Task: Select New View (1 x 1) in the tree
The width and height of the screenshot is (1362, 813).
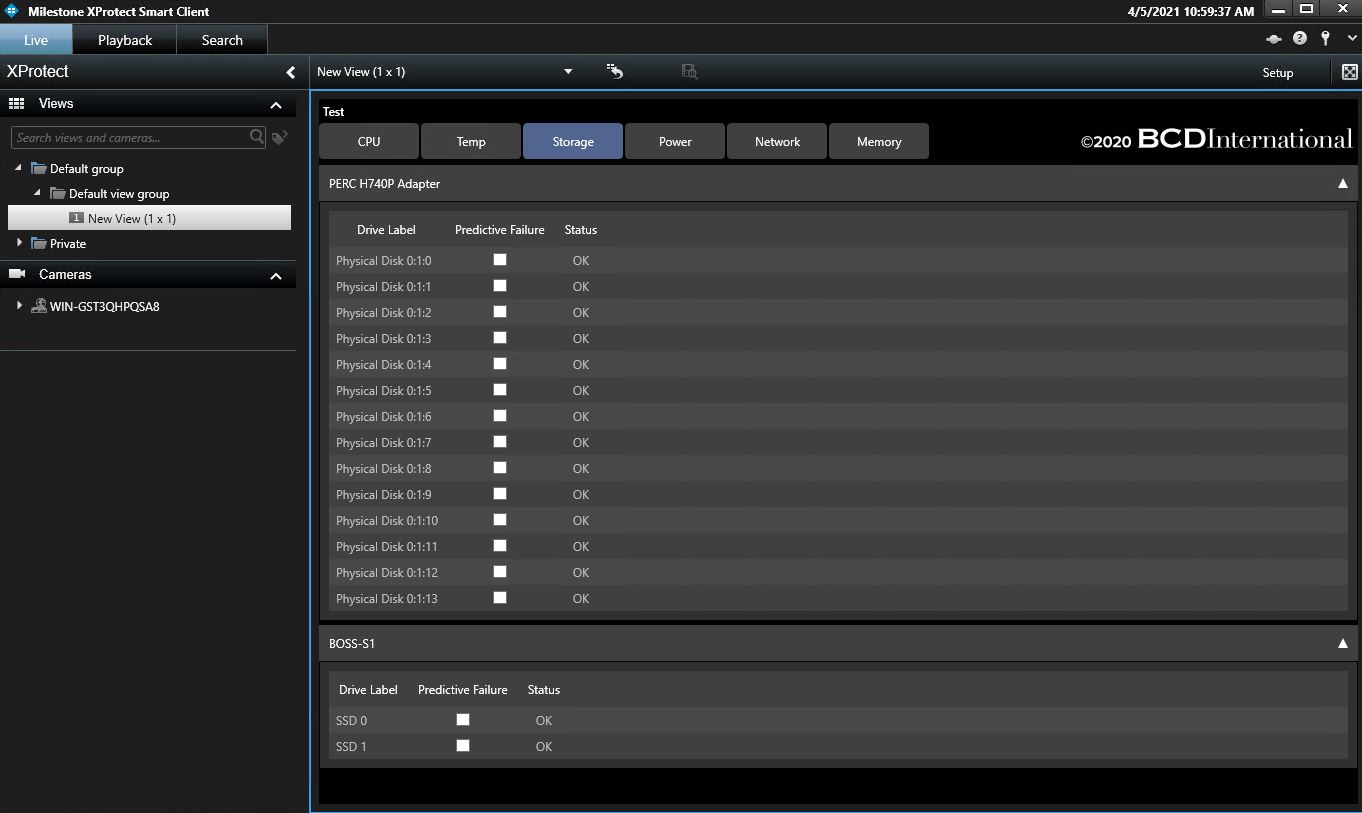Action: tap(149, 218)
